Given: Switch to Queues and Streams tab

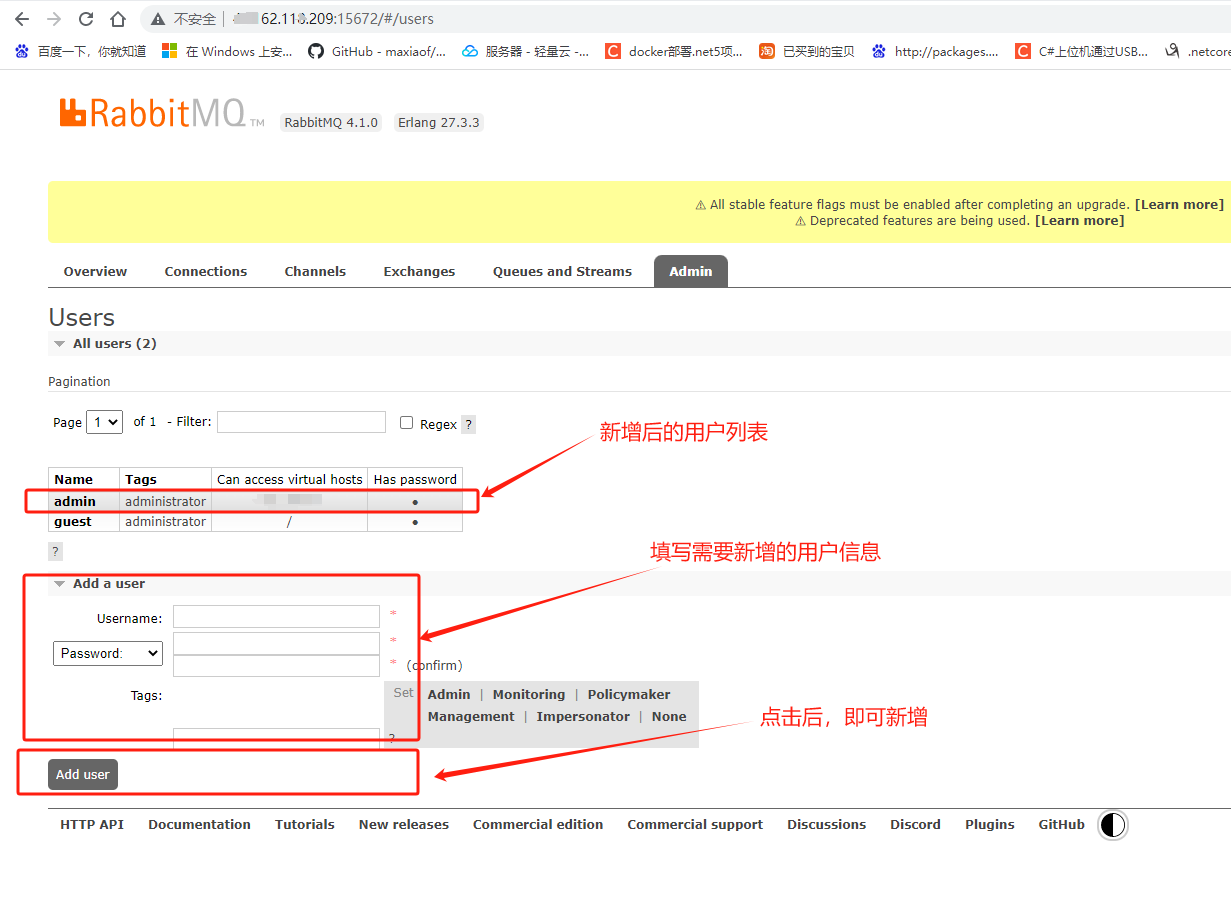Looking at the screenshot, I should 562,271.
